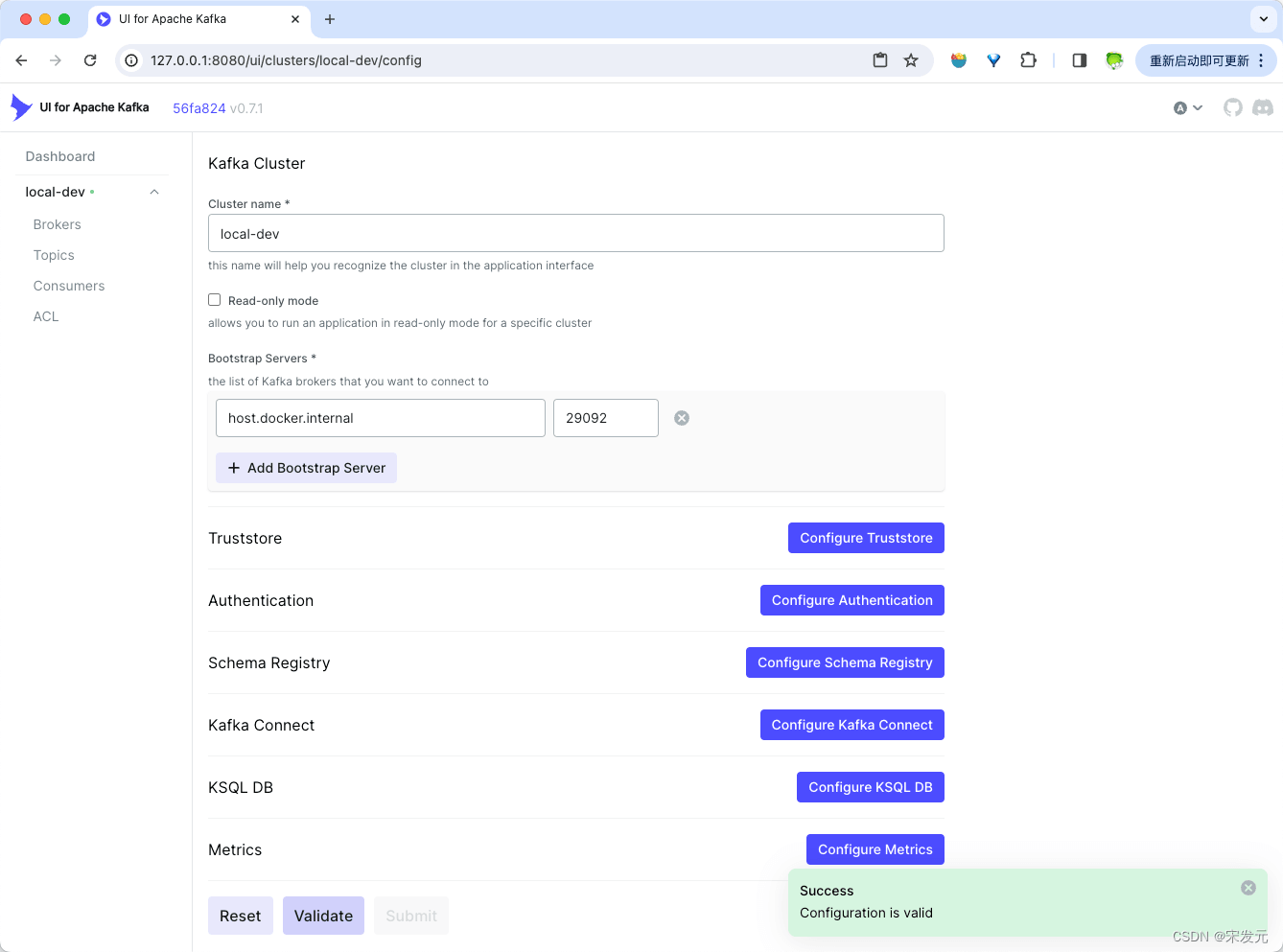Click the Cluster name input field
Screen dimensions: 1283x952
(x=575, y=233)
